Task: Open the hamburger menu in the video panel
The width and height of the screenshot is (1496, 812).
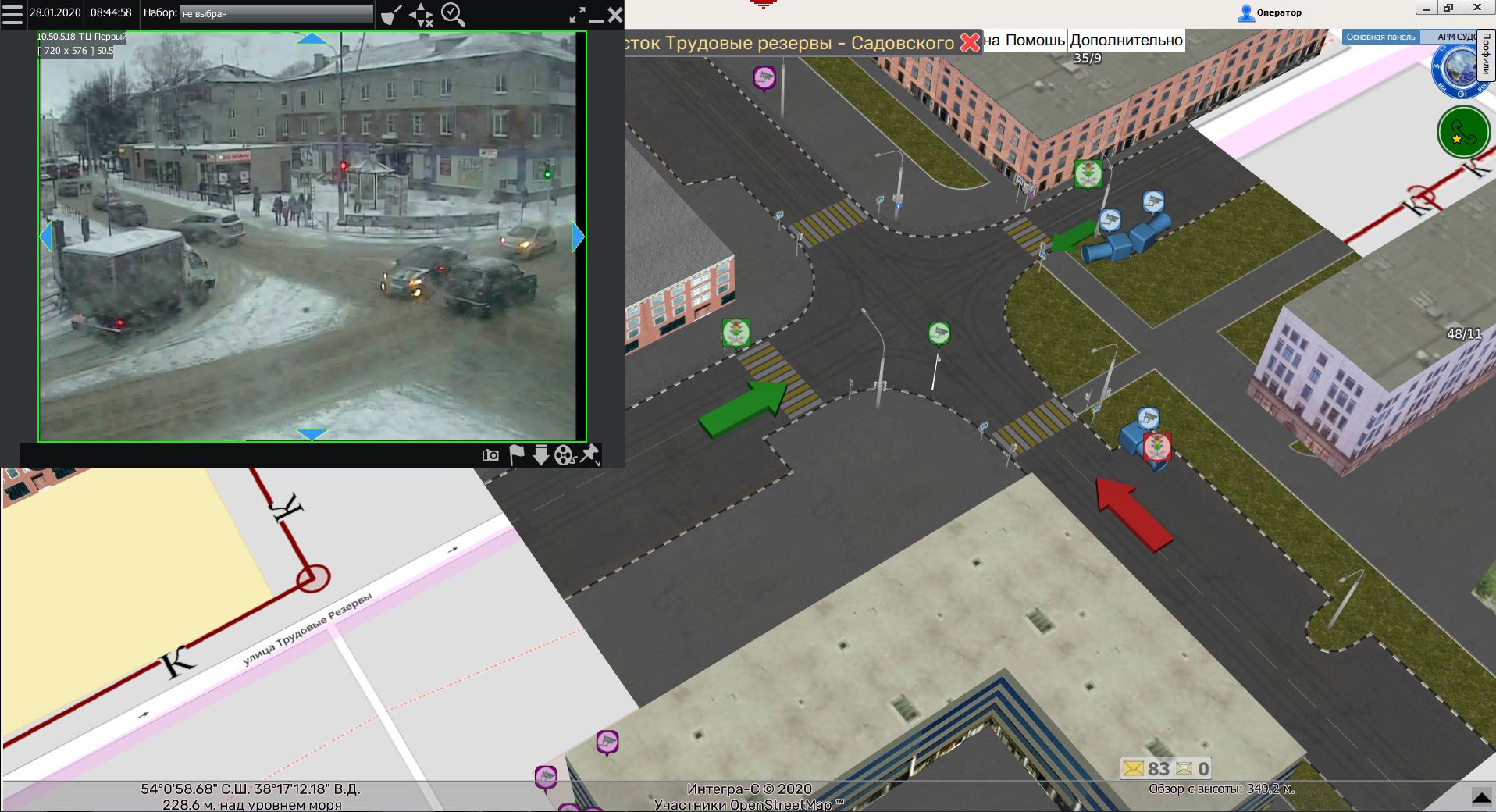Action: pos(12,14)
